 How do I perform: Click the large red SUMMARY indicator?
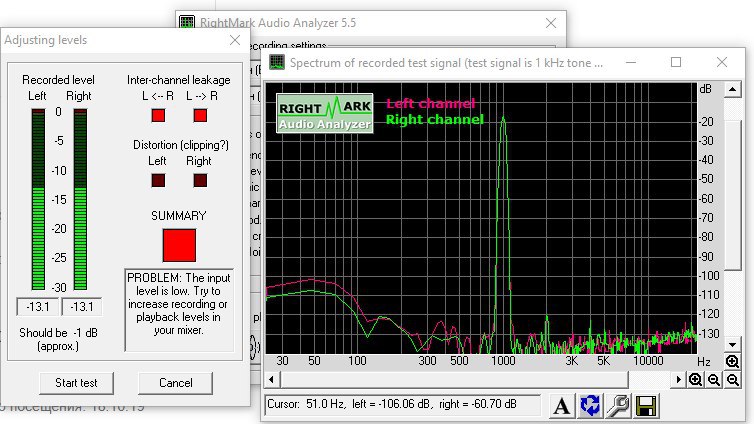[179, 245]
